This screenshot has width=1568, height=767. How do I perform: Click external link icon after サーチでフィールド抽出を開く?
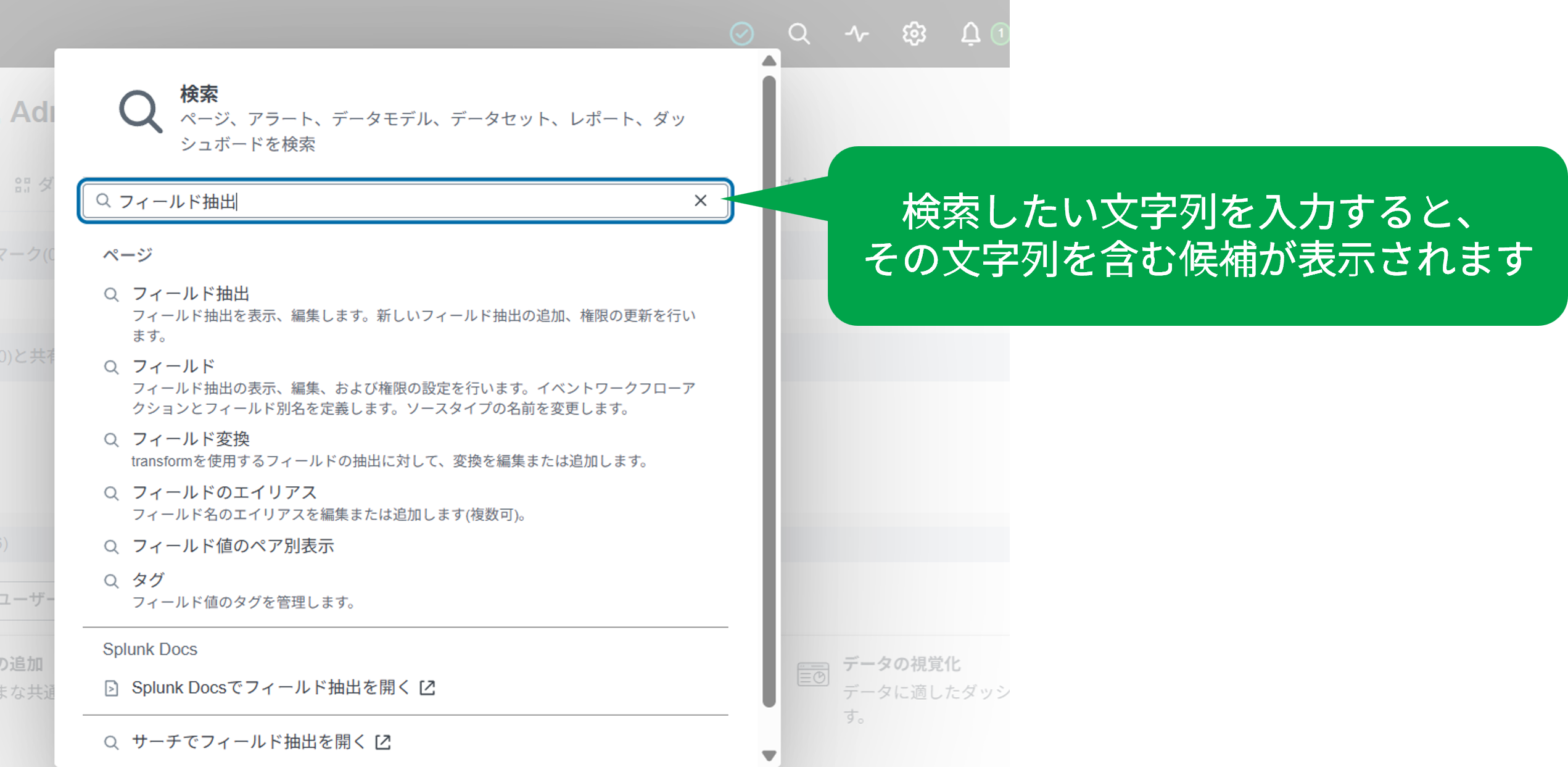click(383, 742)
